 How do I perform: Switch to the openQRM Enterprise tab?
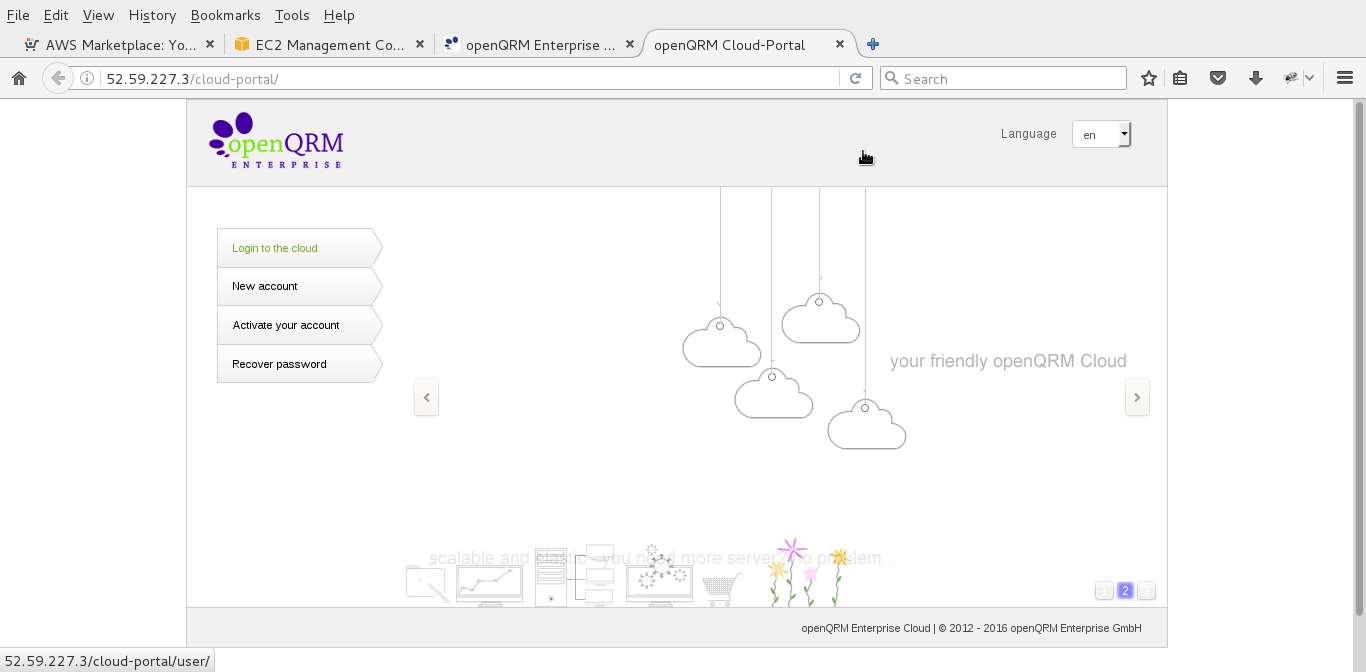click(x=539, y=44)
